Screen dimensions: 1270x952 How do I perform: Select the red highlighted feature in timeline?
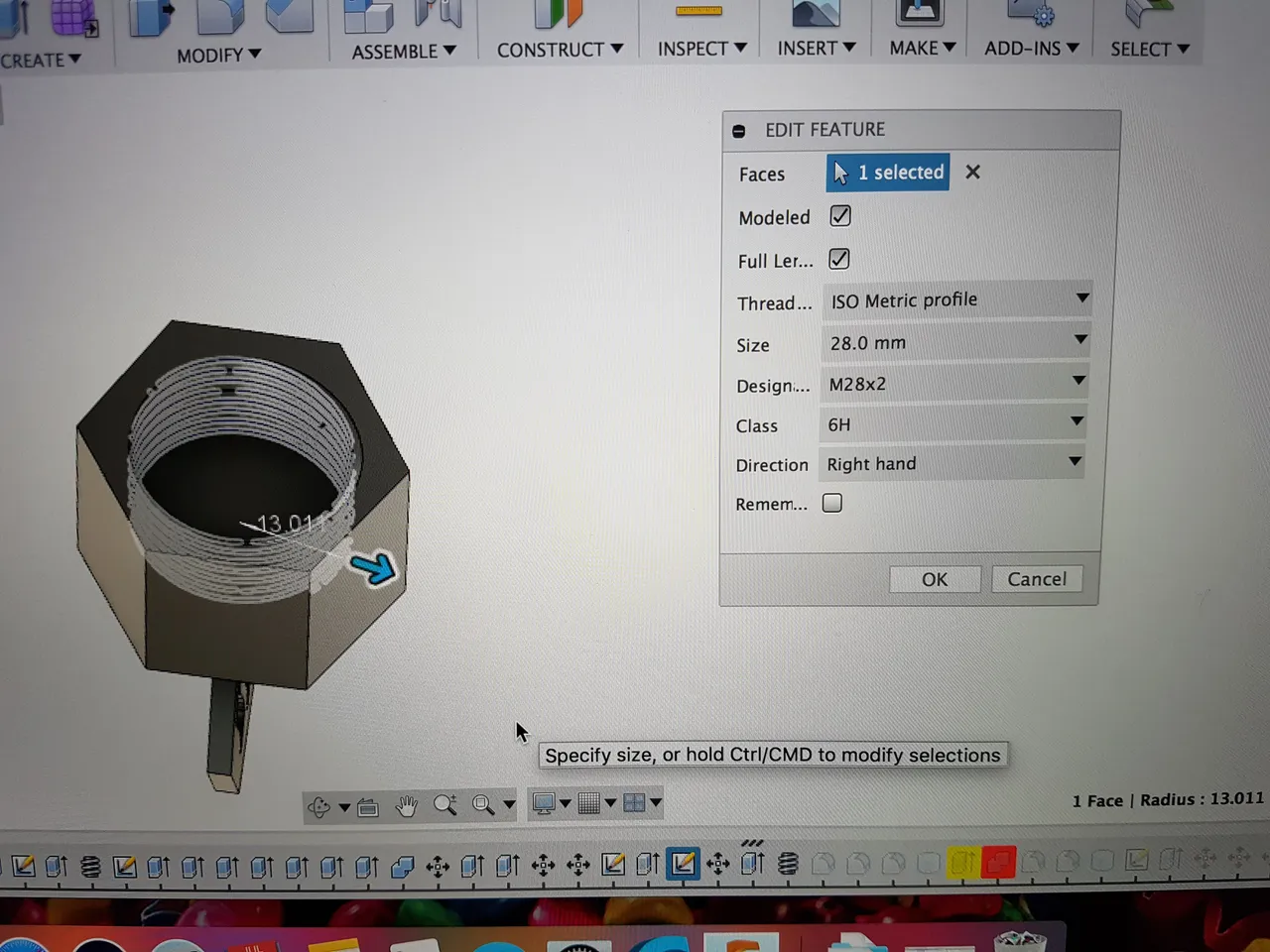click(998, 863)
